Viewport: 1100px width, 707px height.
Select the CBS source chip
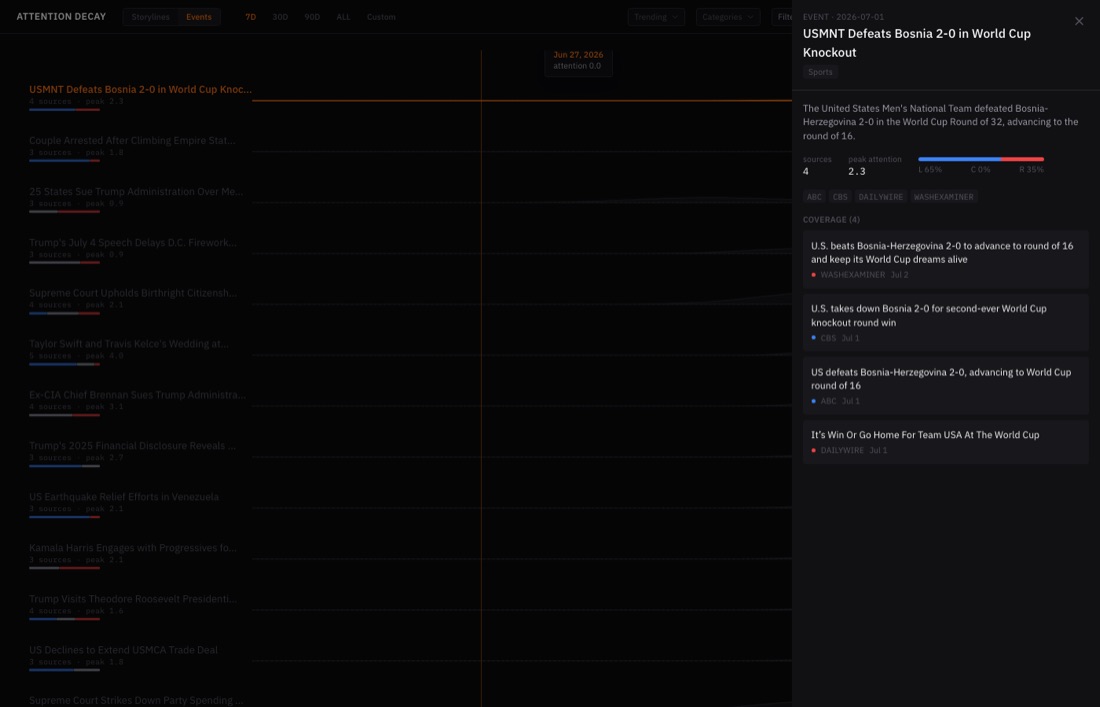(x=840, y=197)
